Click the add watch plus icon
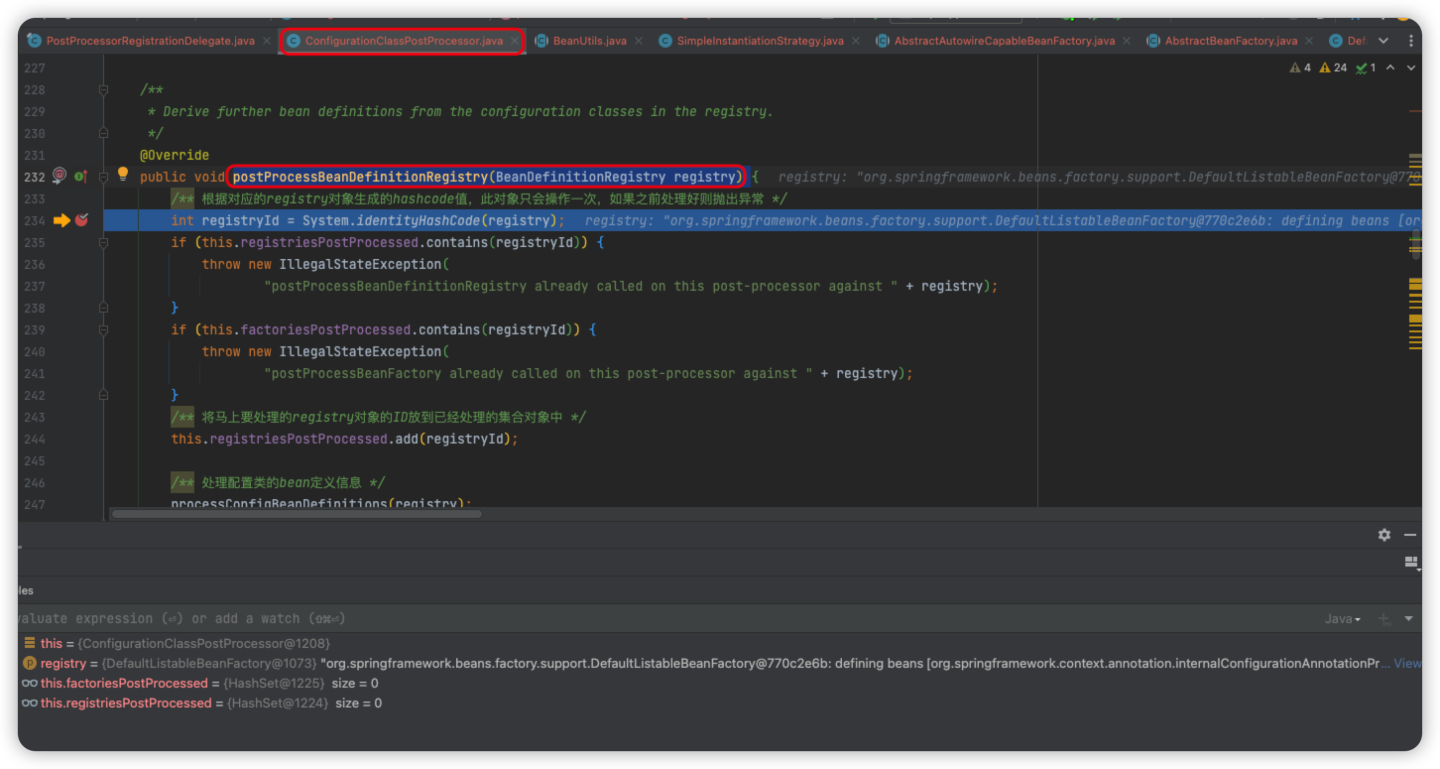Viewport: 1440px width, 769px height. 1385,619
